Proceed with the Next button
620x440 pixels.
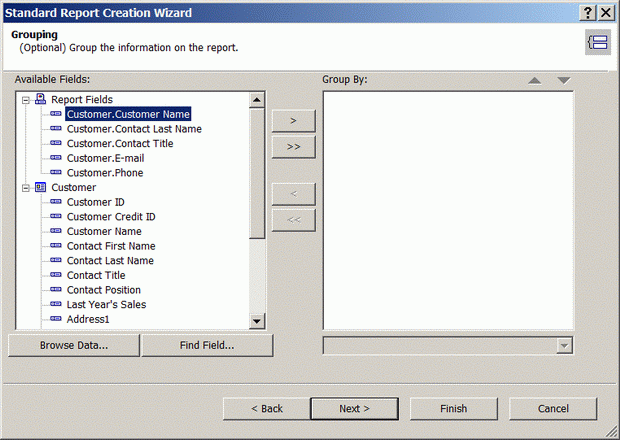coord(354,408)
